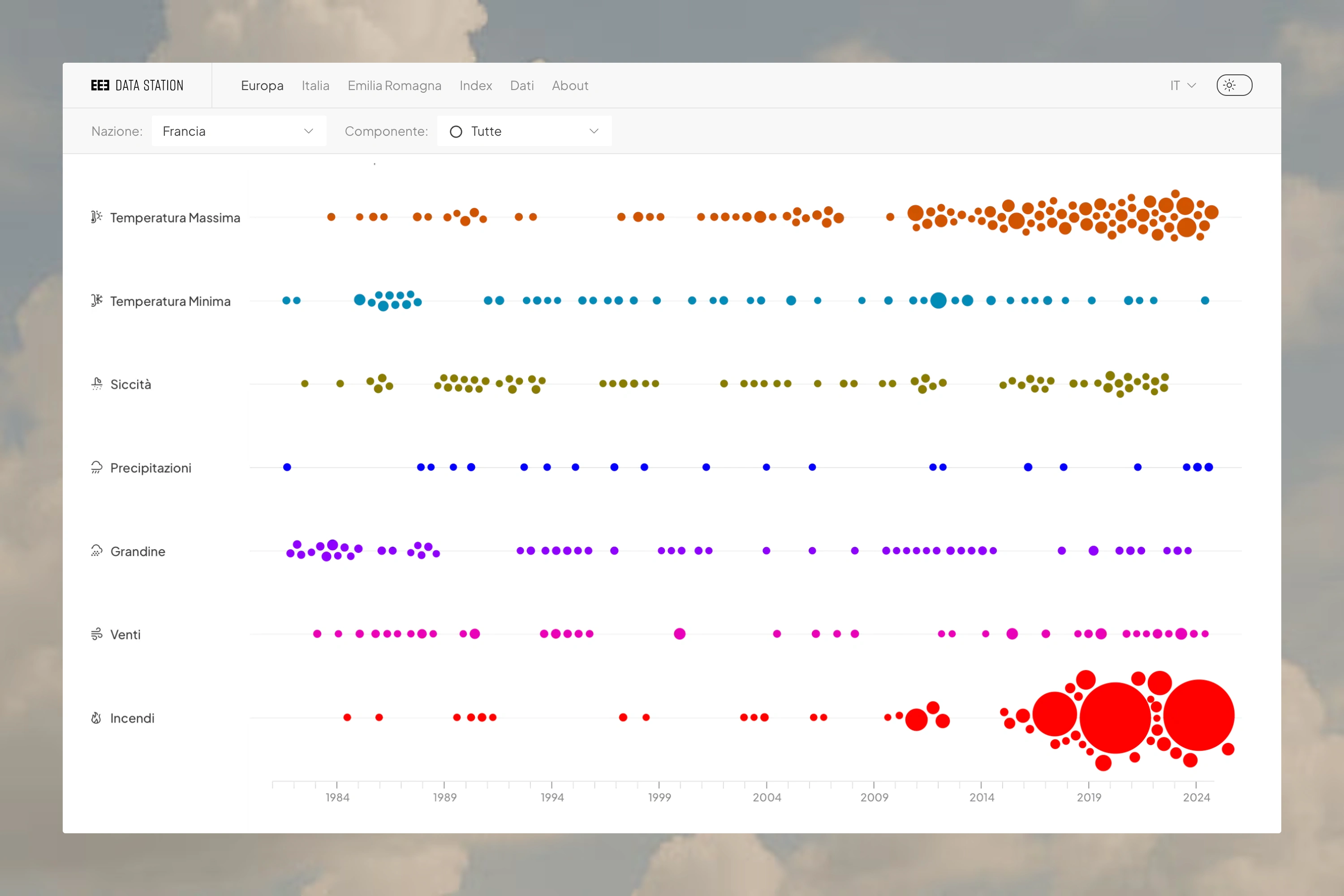Click the large blue Temperatura Minima bubble
This screenshot has height=896, width=1344.
[938, 301]
